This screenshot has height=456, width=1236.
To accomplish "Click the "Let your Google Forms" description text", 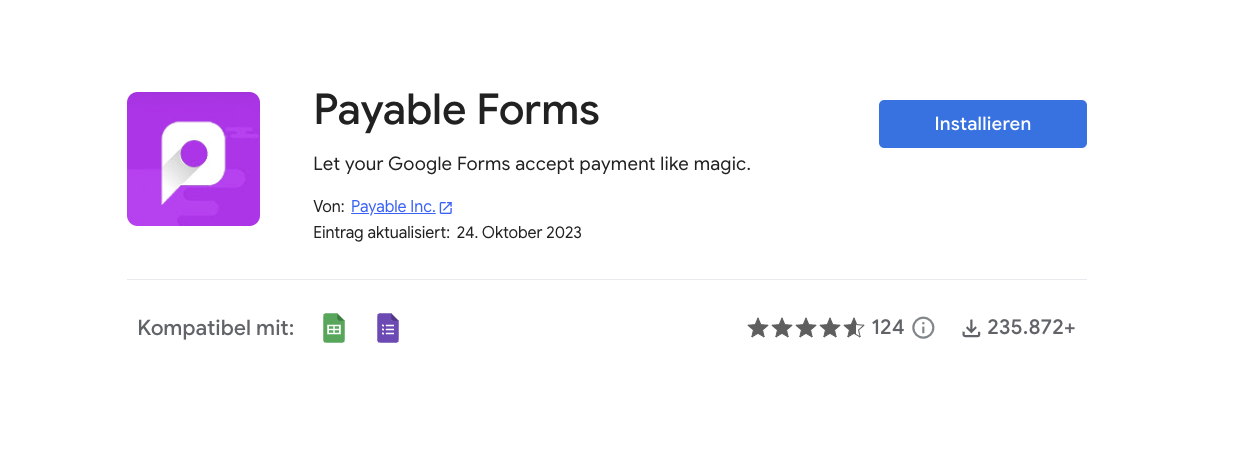I will [x=532, y=164].
